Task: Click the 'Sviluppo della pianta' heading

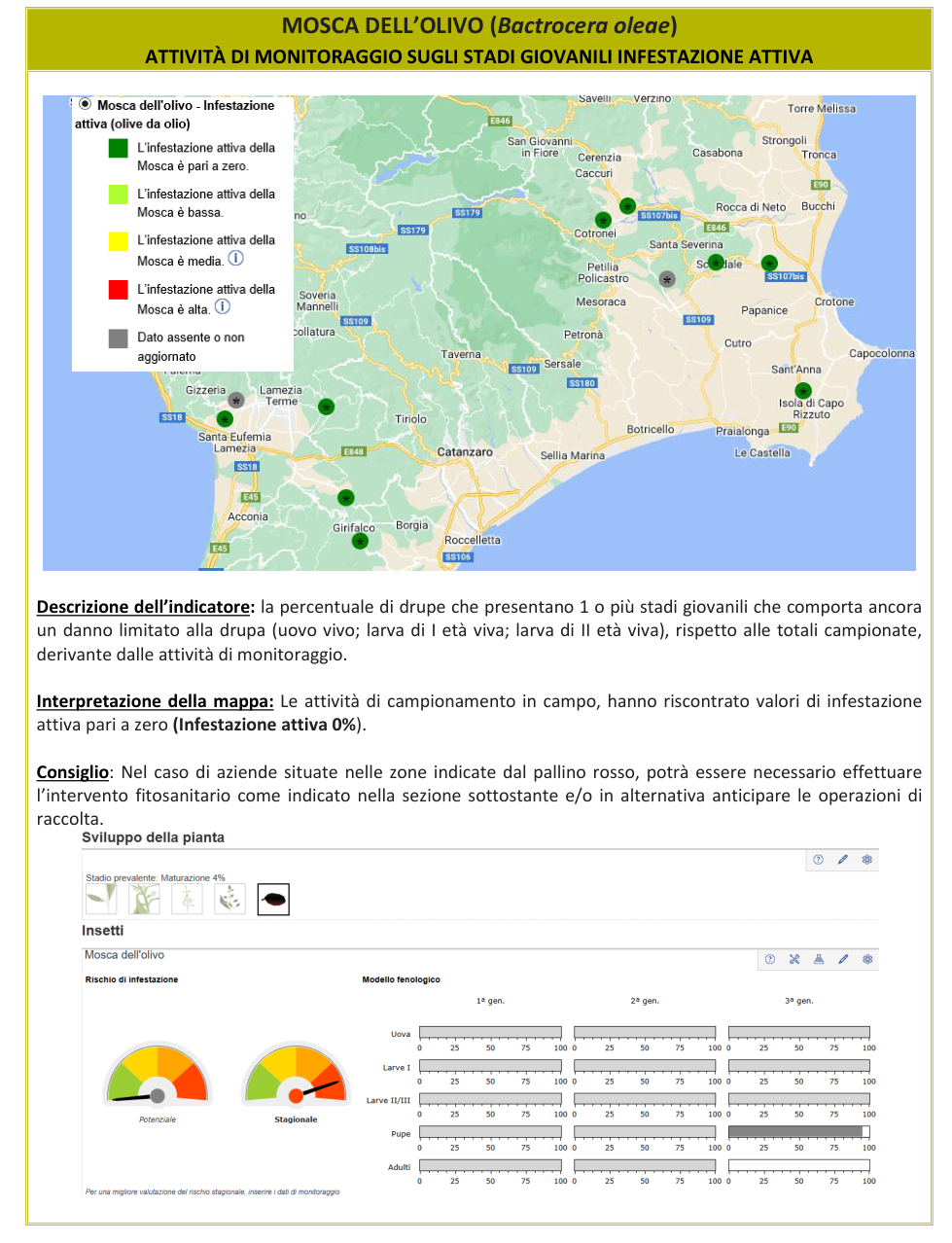Action: click(154, 837)
